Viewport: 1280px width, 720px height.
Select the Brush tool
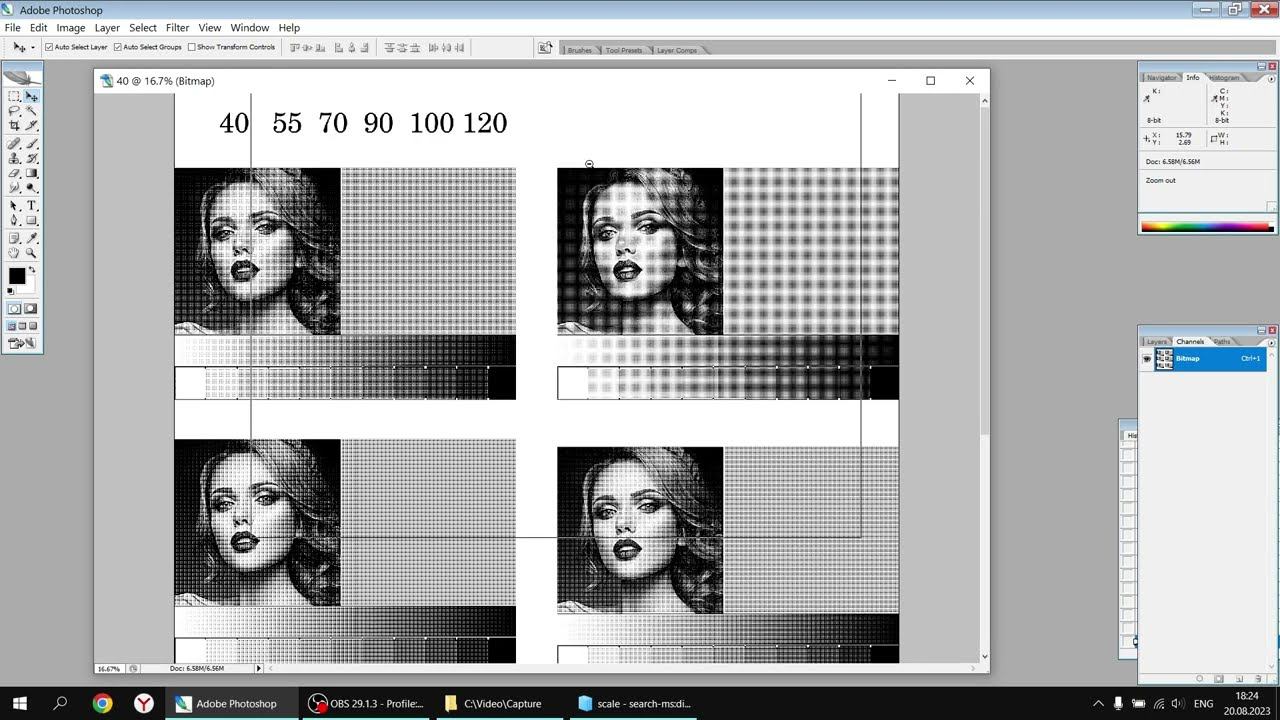click(31, 143)
